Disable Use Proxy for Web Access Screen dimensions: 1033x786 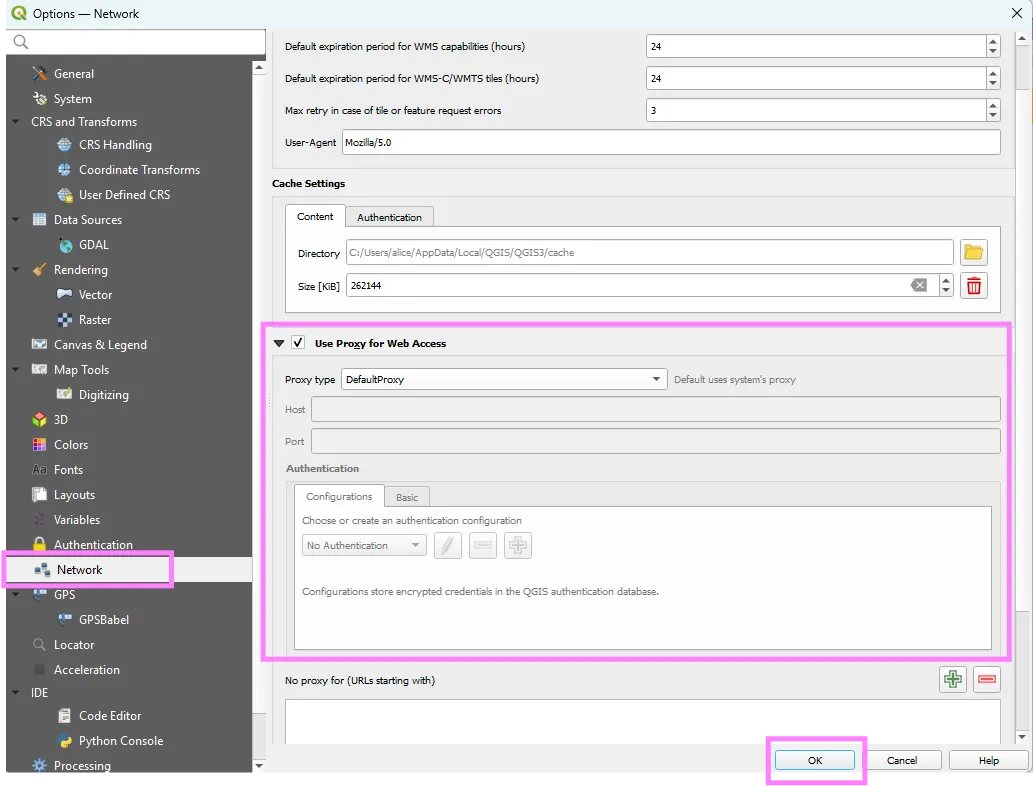pyautogui.click(x=297, y=341)
